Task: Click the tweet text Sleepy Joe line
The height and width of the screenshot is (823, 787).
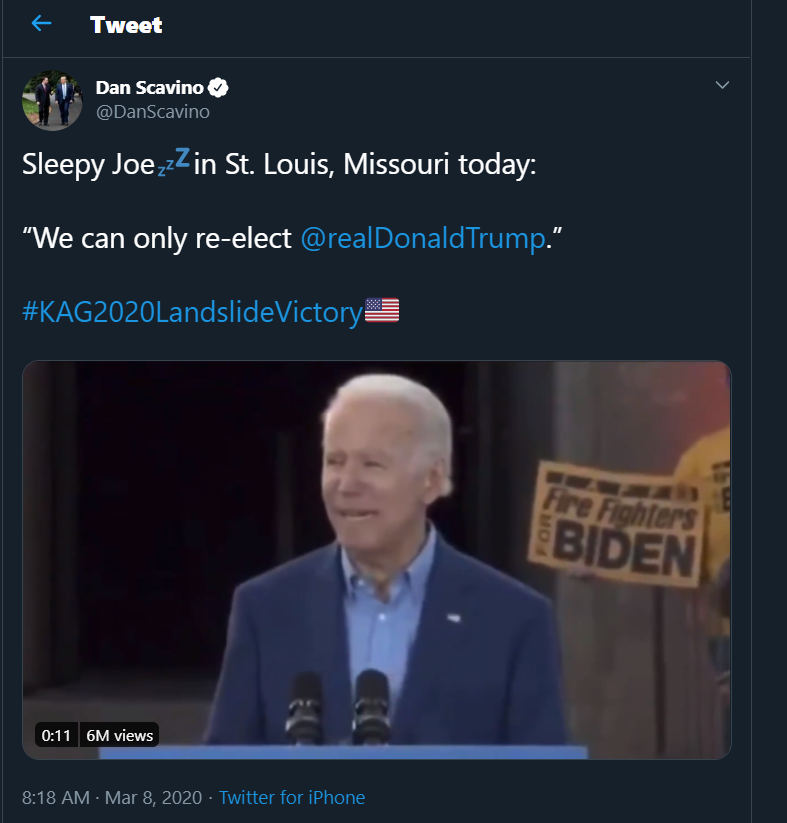Action: [x=279, y=164]
